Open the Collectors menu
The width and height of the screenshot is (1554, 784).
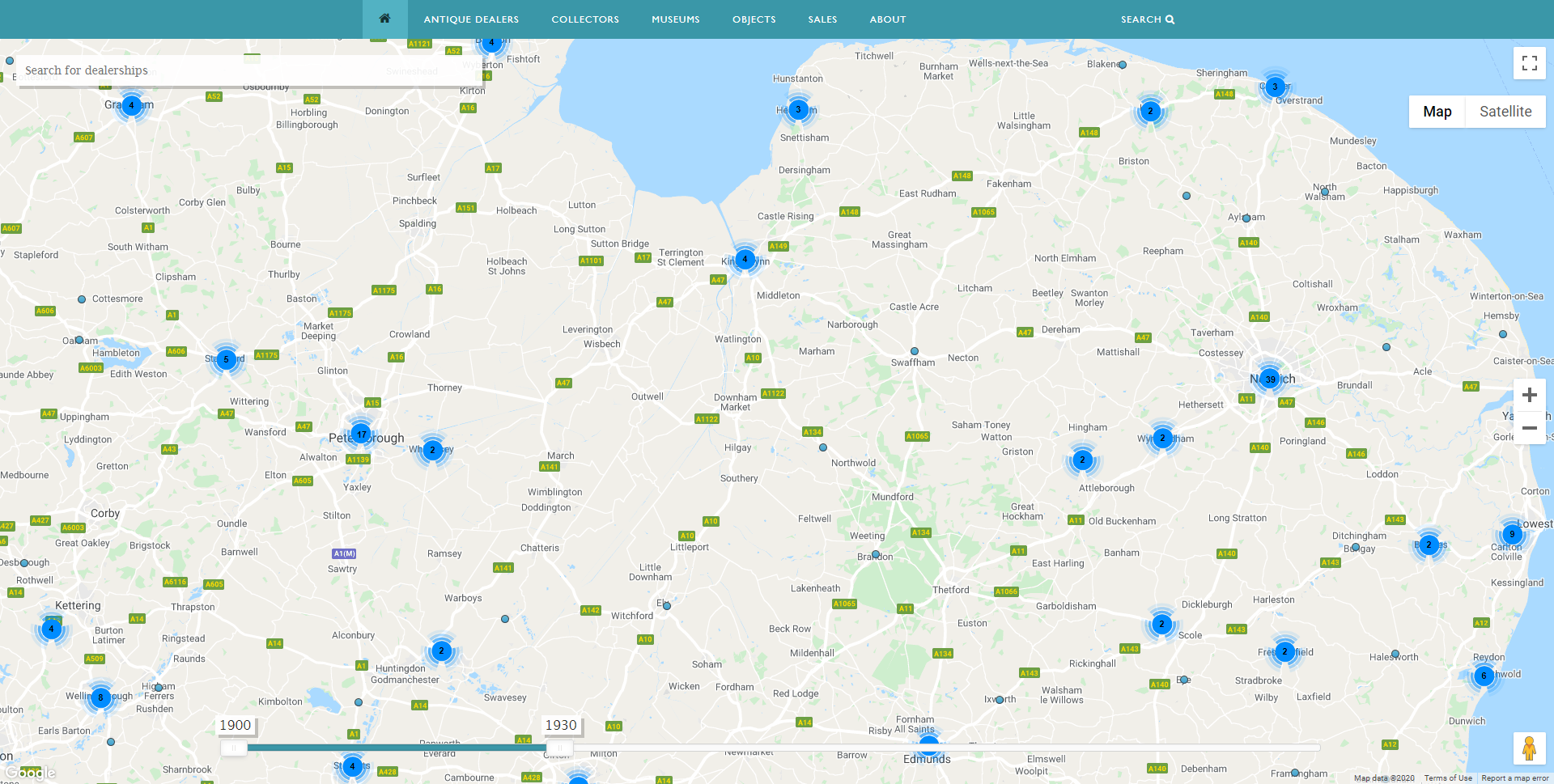pyautogui.click(x=585, y=19)
